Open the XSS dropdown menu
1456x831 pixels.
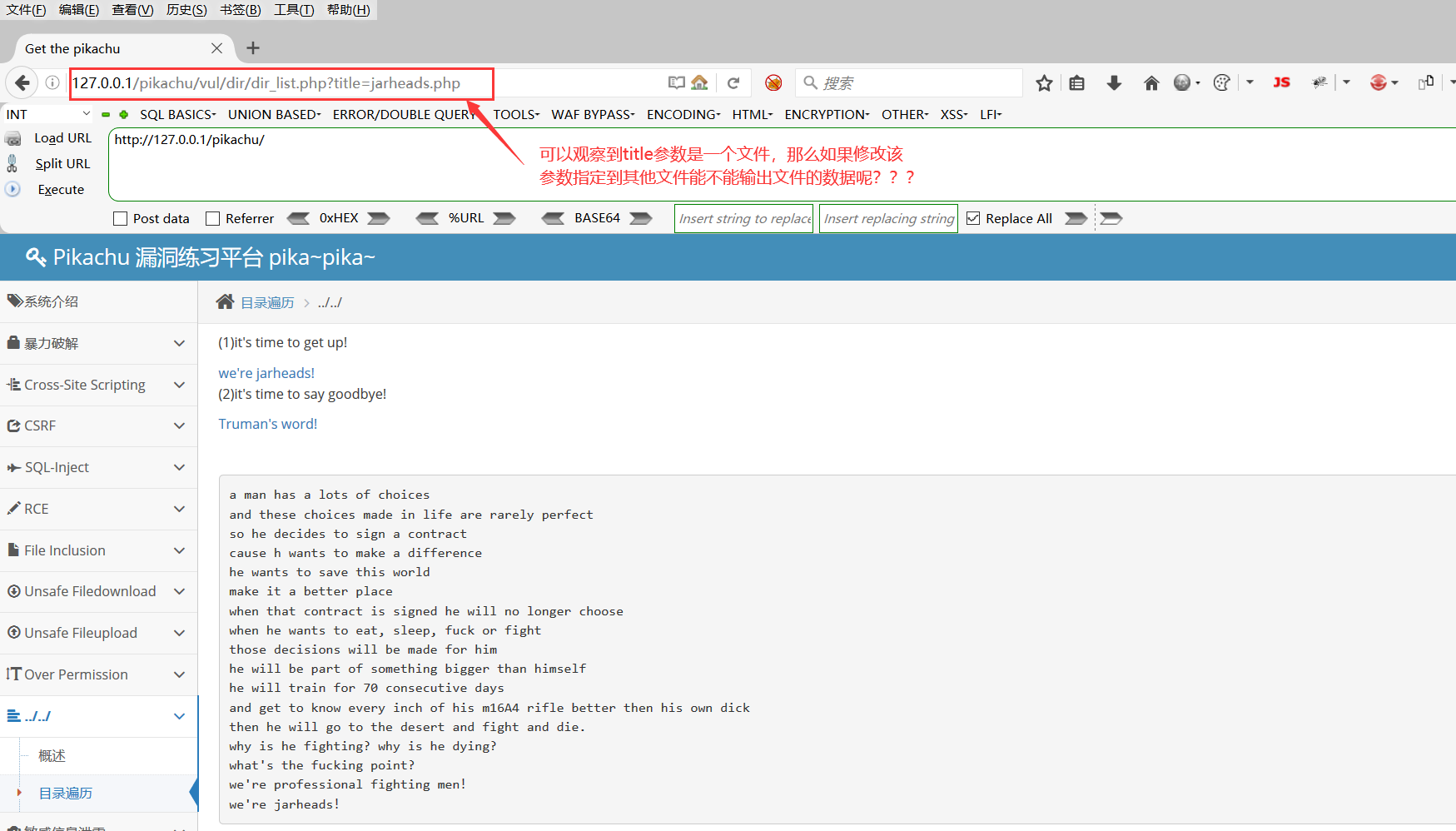954,114
